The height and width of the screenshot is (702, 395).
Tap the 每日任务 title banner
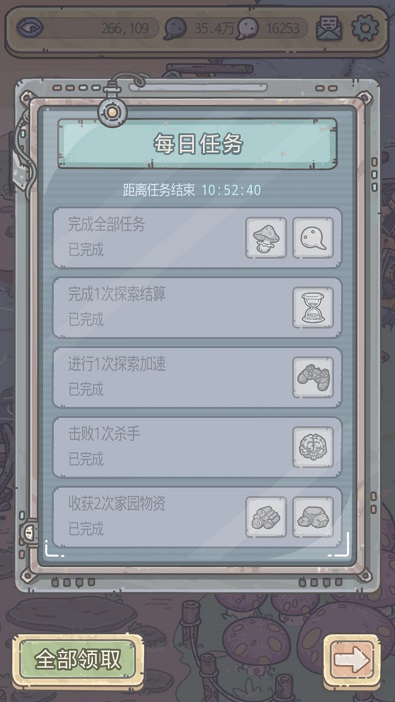198,144
